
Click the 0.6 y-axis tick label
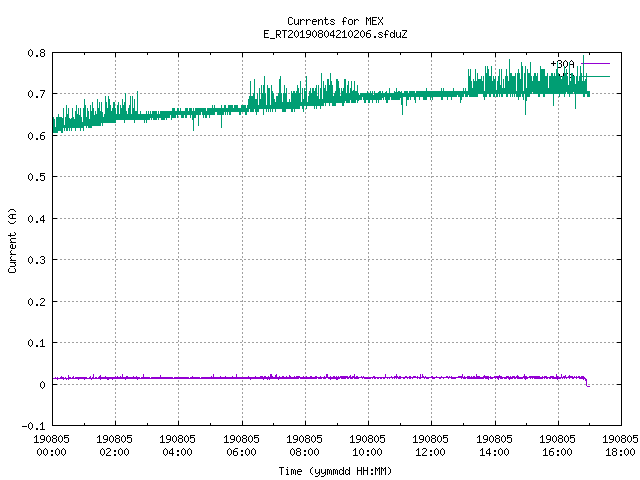coord(37,136)
